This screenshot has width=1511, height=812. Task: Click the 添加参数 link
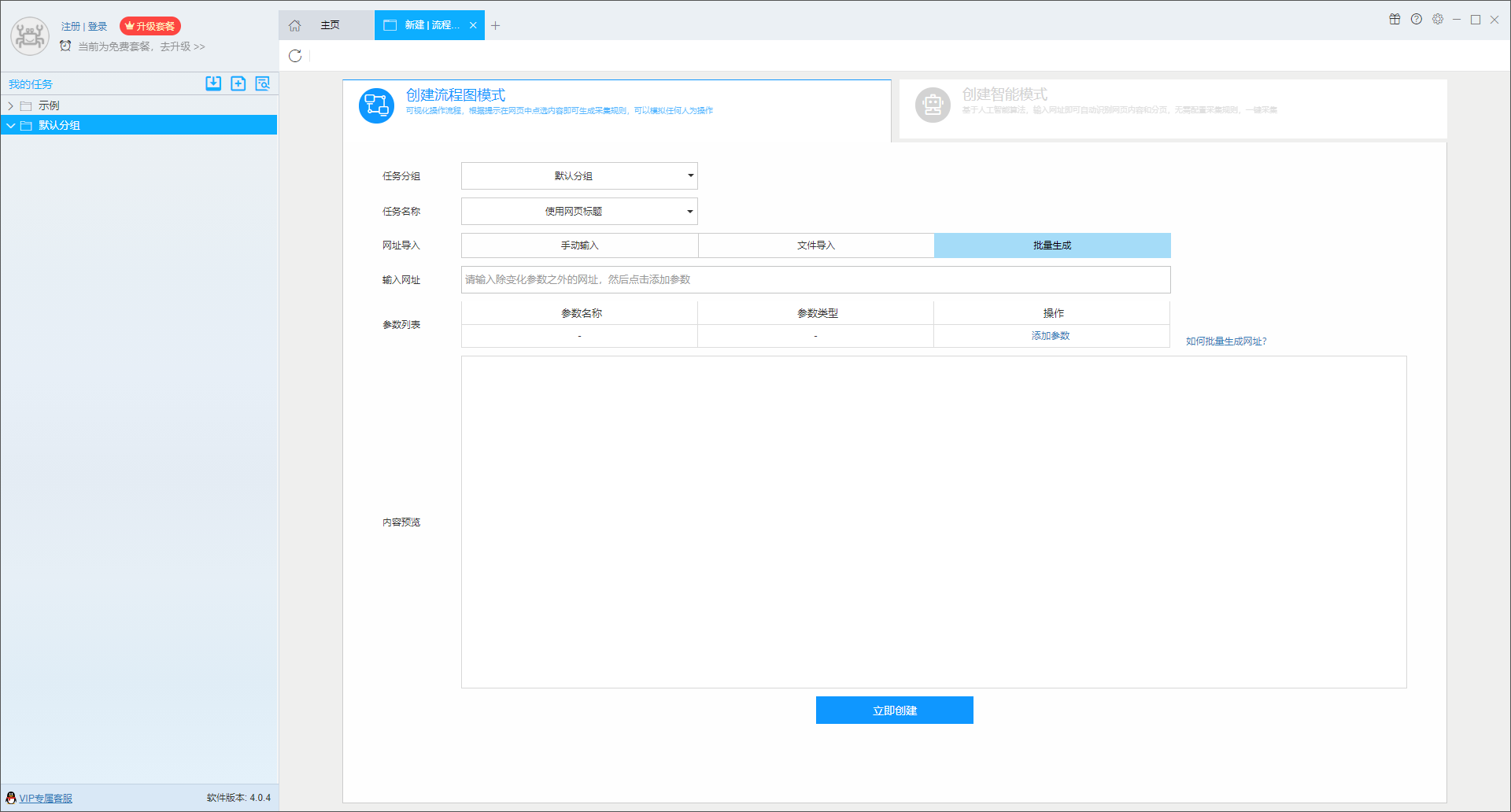click(1051, 336)
